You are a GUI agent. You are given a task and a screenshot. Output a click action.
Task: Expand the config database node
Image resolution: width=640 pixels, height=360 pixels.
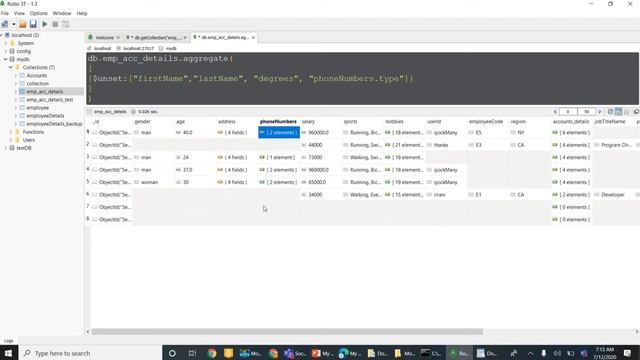[6, 51]
